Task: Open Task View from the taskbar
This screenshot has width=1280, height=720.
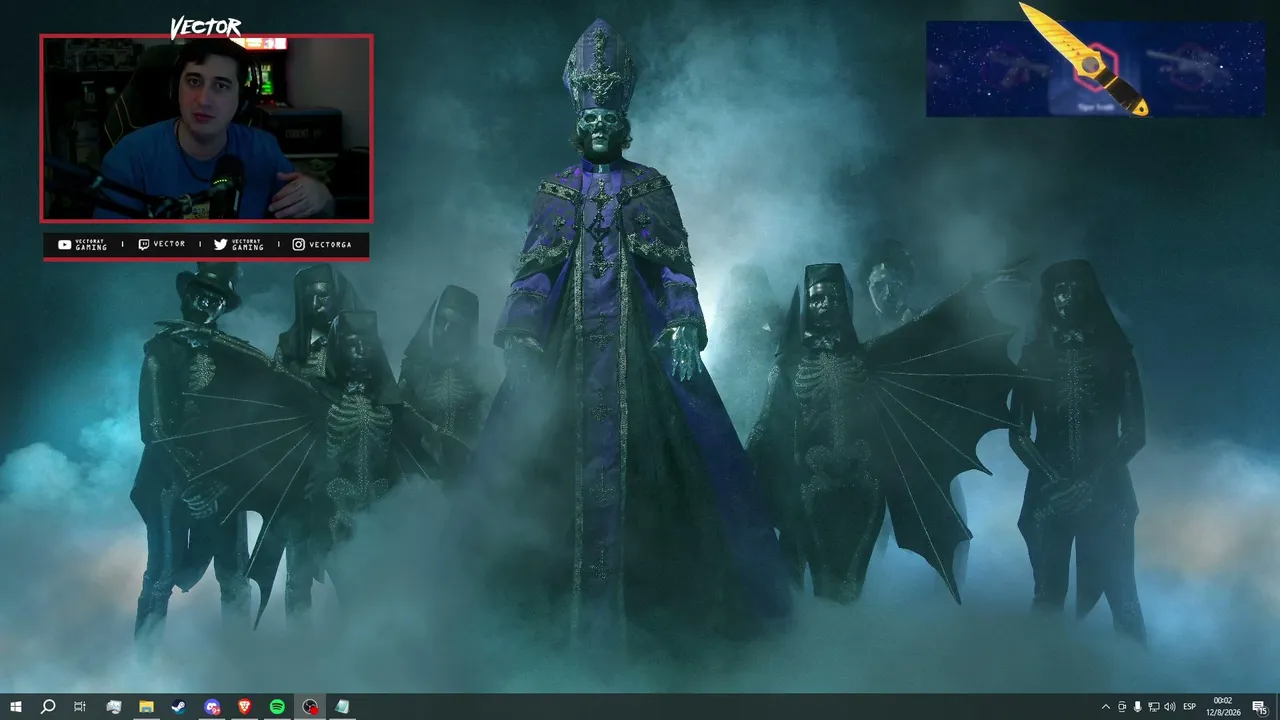Action: [80, 707]
